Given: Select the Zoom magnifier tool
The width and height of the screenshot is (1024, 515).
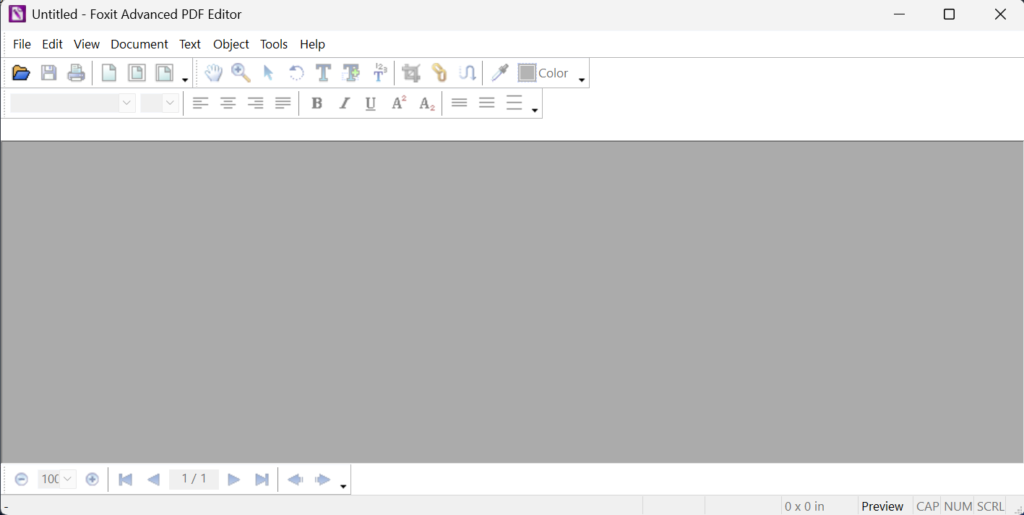Looking at the screenshot, I should (x=241, y=72).
